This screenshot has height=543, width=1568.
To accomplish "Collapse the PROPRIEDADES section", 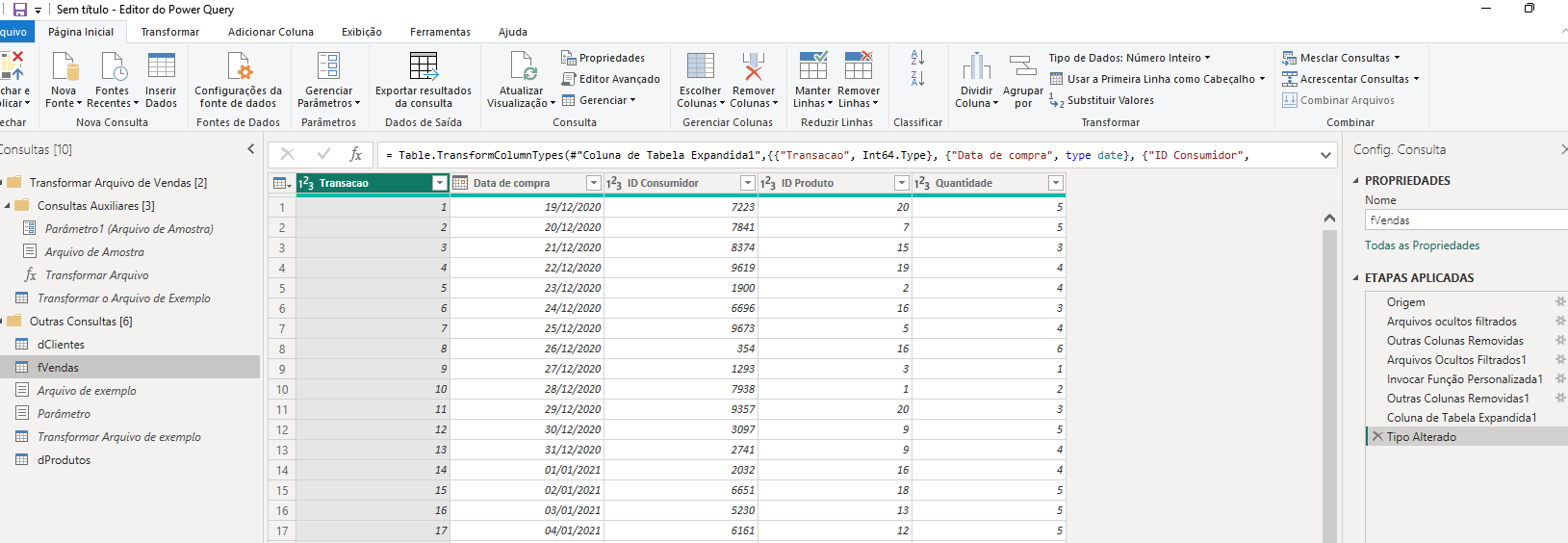I will click(x=1356, y=180).
